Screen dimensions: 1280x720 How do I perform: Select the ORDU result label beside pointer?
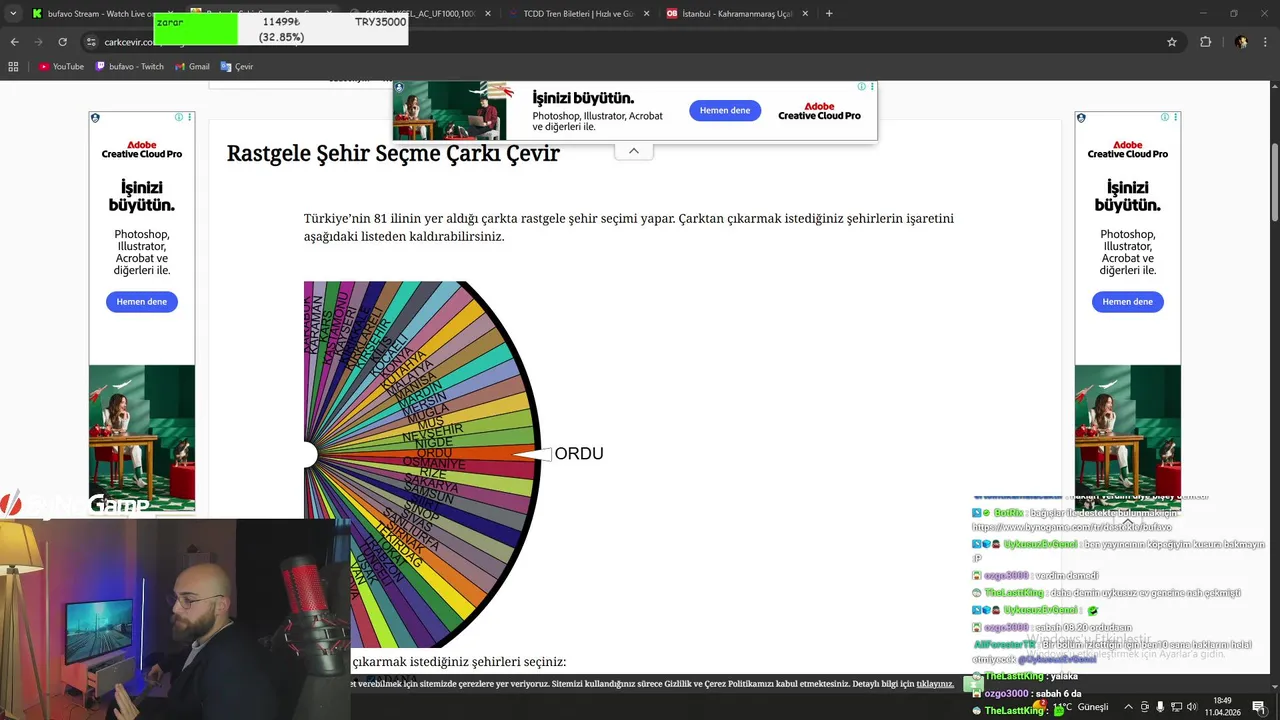(x=579, y=454)
